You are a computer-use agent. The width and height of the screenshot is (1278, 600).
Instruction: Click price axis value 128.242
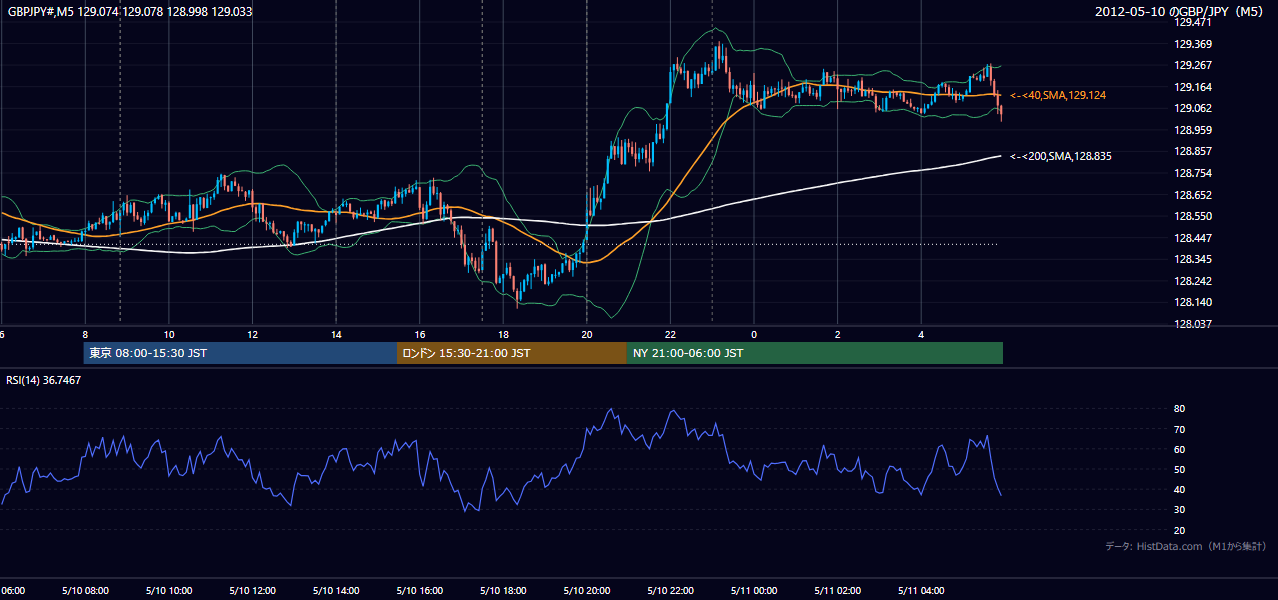click(1193, 281)
